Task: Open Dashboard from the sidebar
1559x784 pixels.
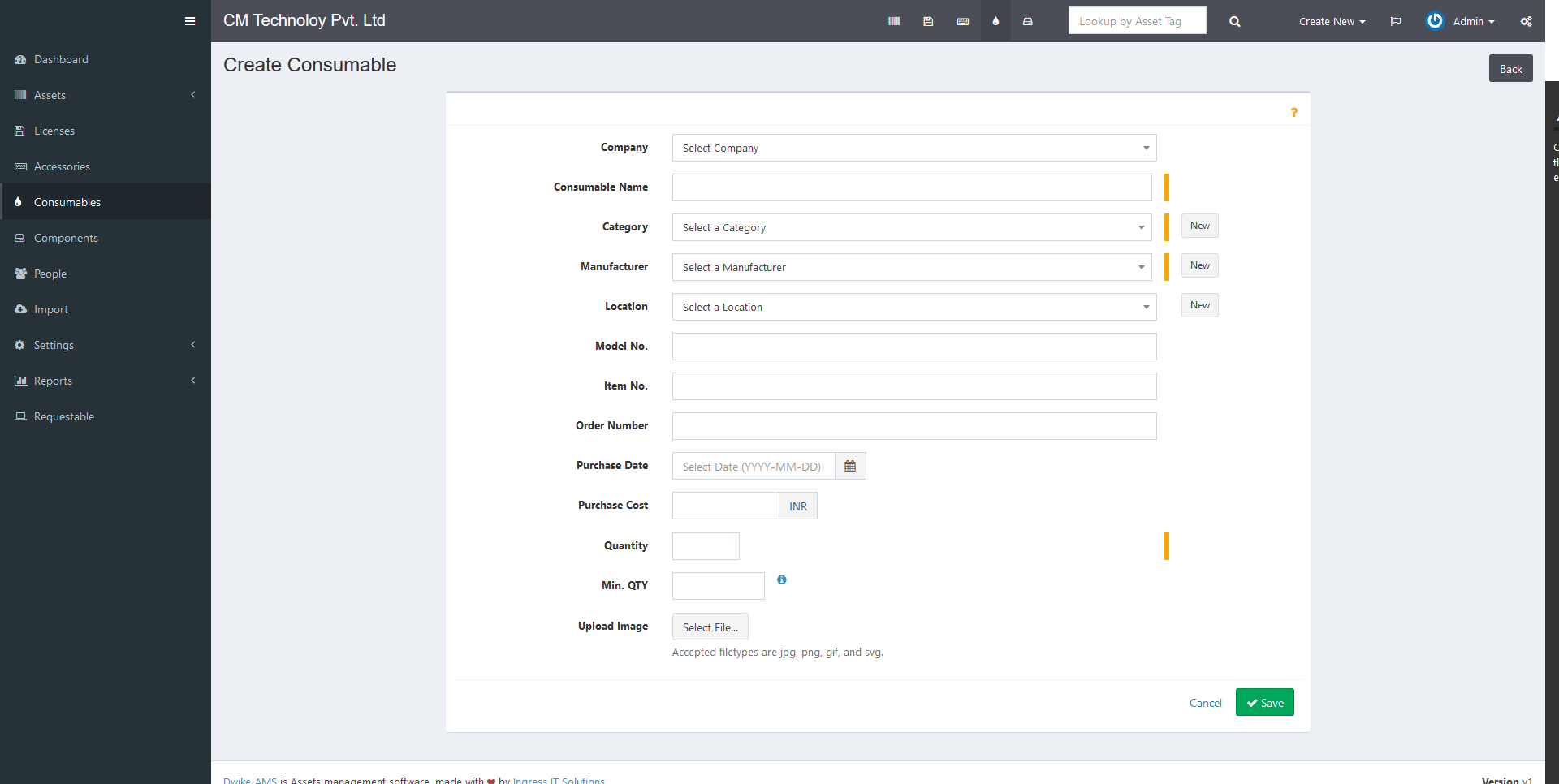Action: pos(61,59)
